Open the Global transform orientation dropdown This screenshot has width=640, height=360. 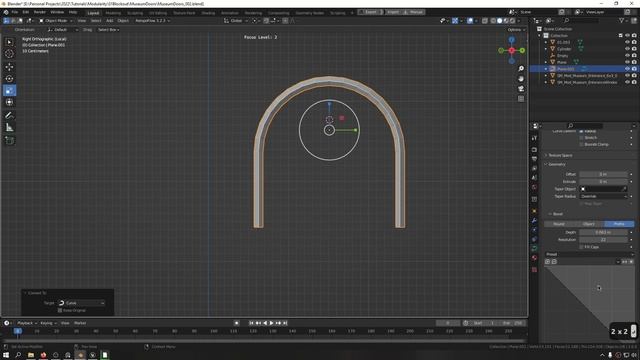(236, 20)
